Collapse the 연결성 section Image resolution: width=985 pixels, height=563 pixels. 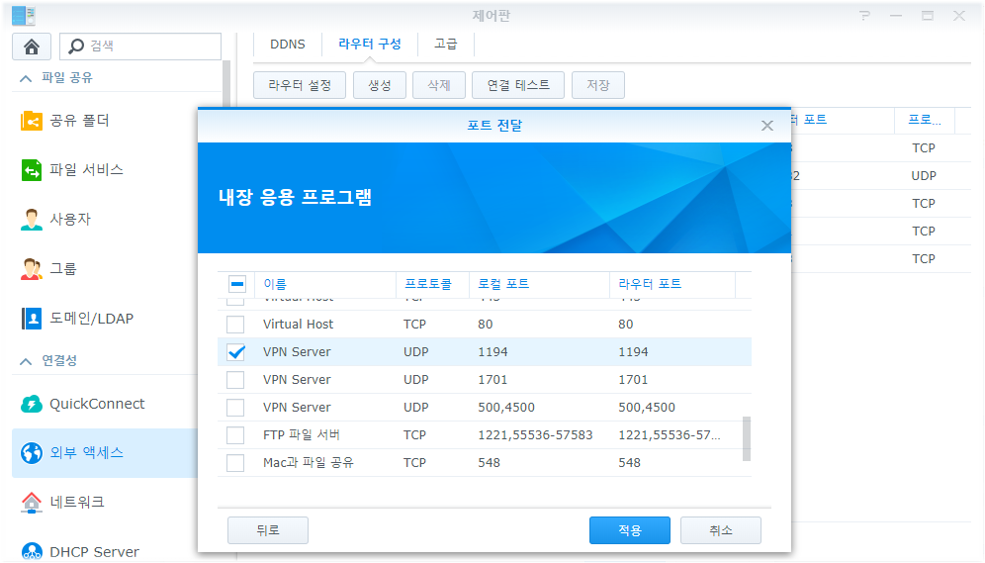point(26,361)
